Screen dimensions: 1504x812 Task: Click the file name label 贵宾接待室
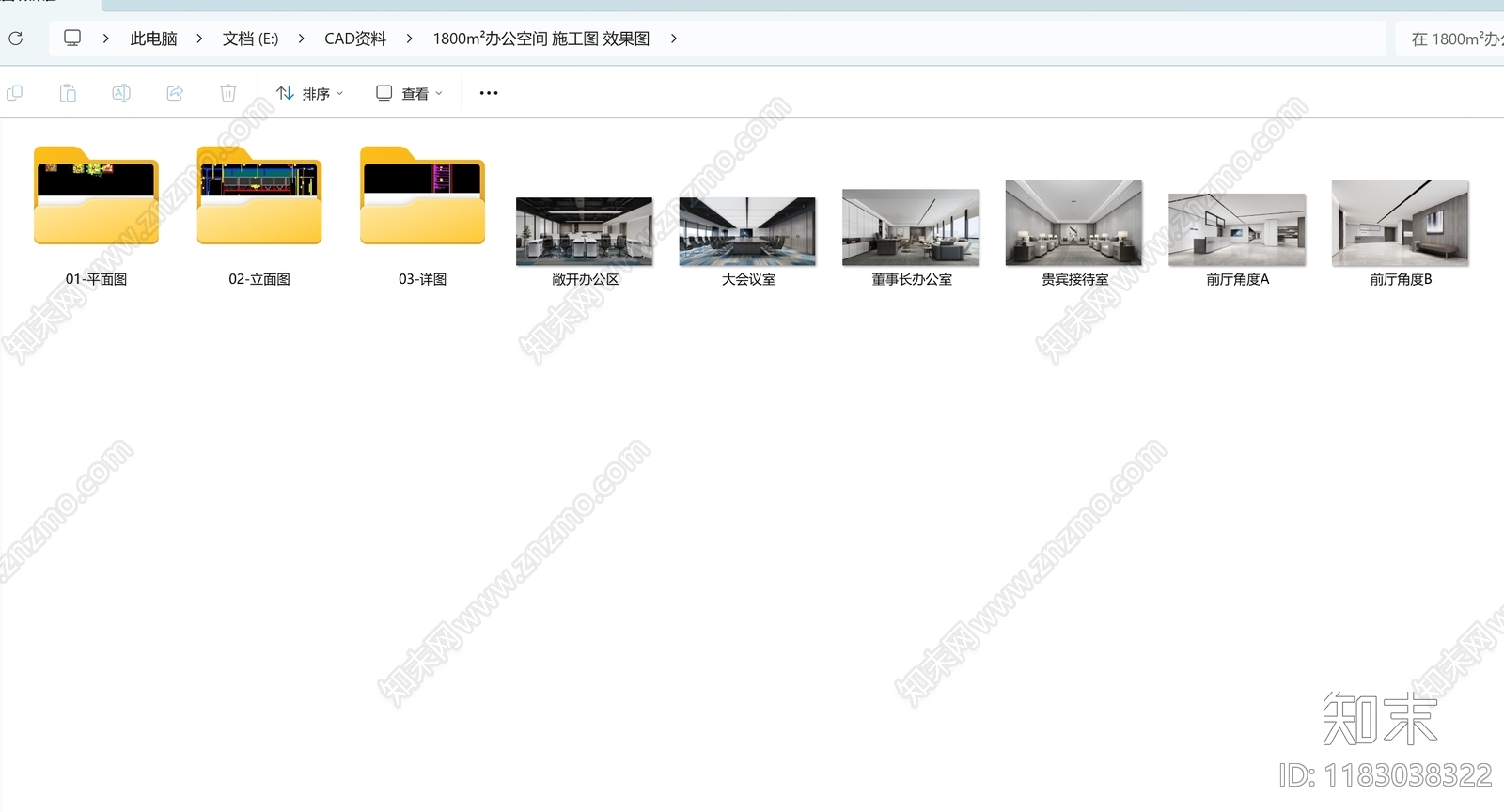pyautogui.click(x=1074, y=279)
